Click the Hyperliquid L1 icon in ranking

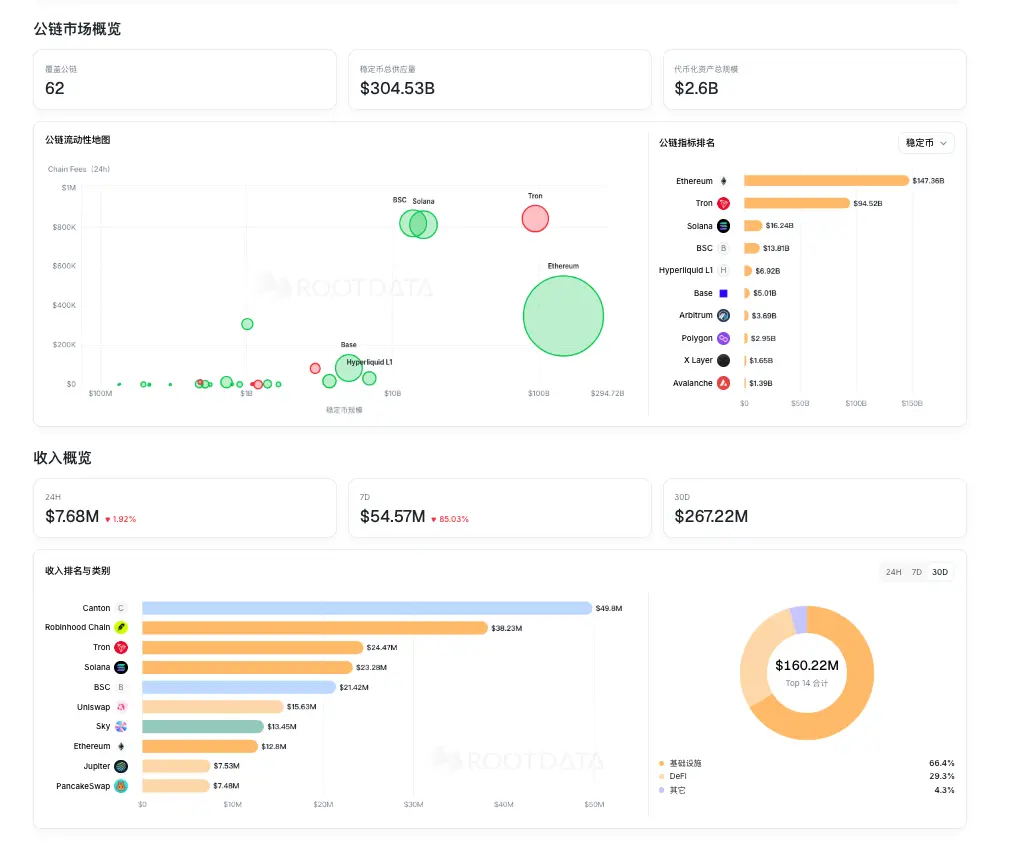[x=724, y=270]
